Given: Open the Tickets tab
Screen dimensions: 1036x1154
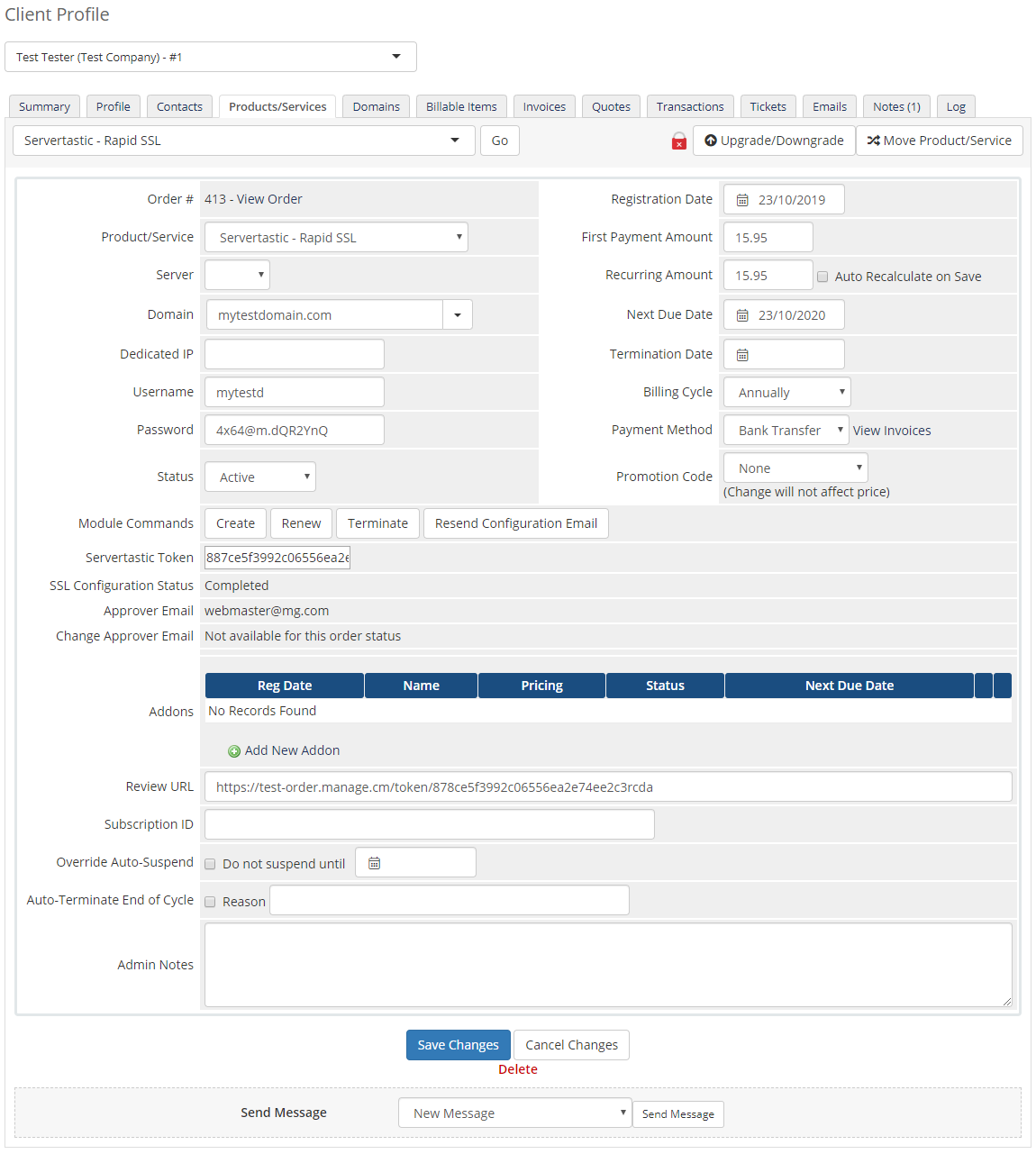Looking at the screenshot, I should [768, 106].
